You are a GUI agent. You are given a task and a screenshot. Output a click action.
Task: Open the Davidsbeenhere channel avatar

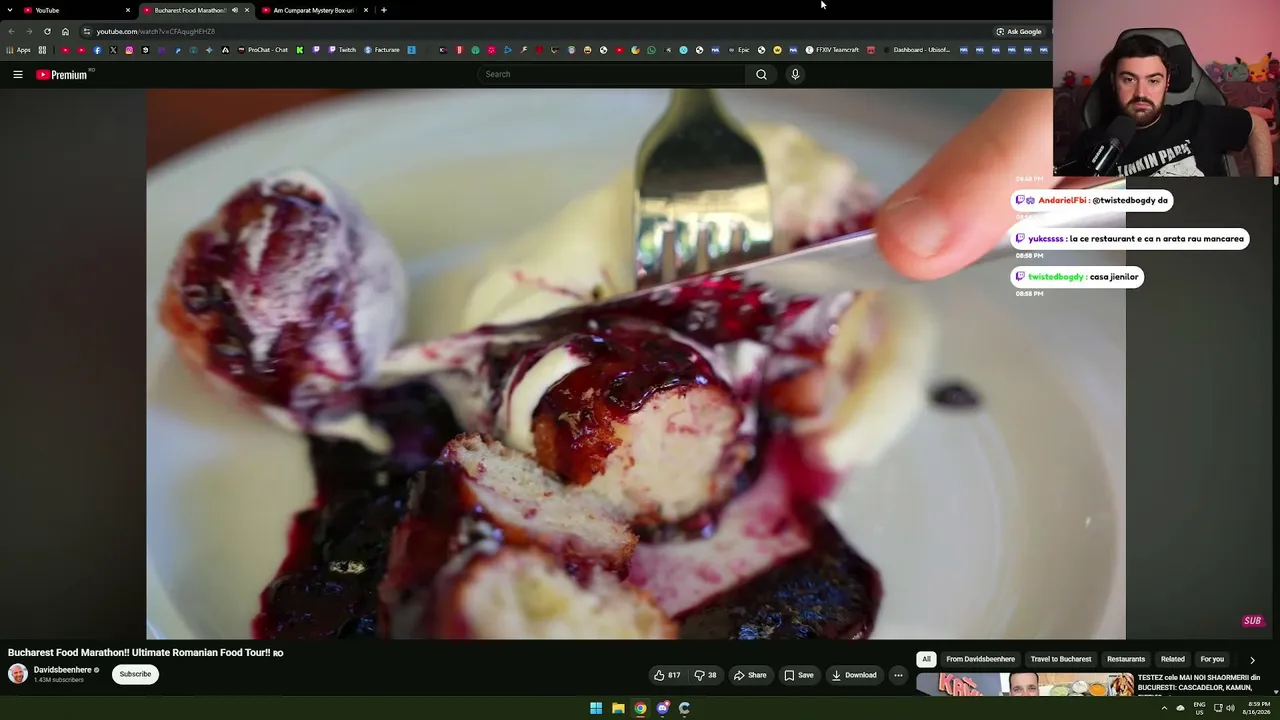click(18, 674)
